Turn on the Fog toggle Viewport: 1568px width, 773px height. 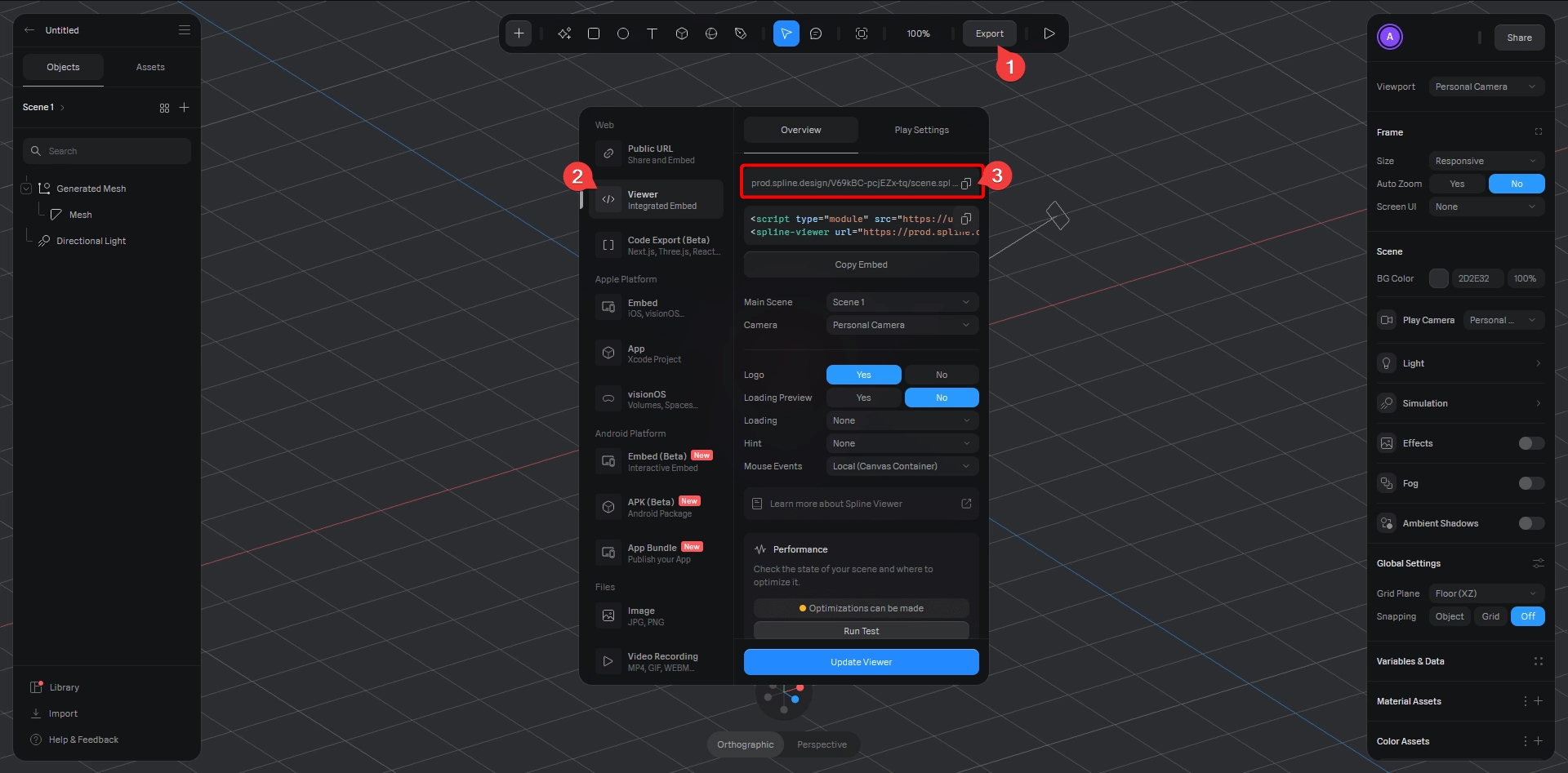[x=1530, y=483]
